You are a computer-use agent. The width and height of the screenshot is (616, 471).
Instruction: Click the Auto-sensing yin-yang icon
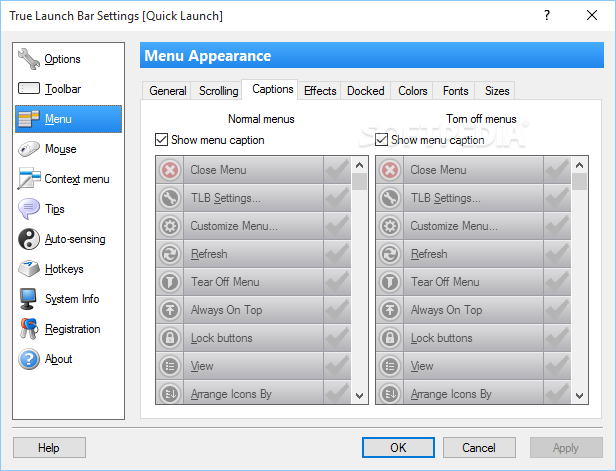tap(29, 239)
